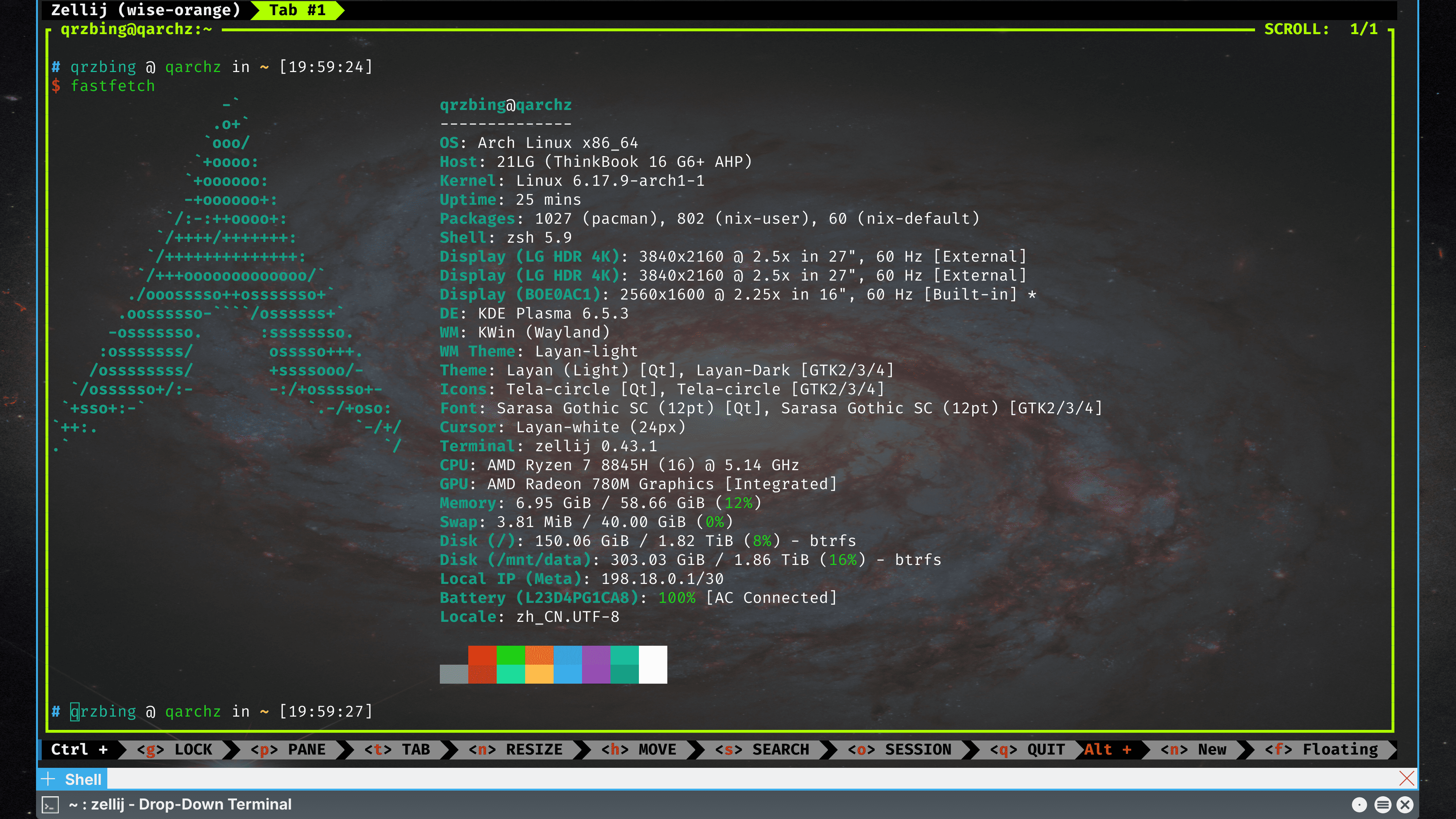Image resolution: width=1456 pixels, height=819 pixels.
Task: Switch to Zellij Tab #1
Action: pos(297,10)
